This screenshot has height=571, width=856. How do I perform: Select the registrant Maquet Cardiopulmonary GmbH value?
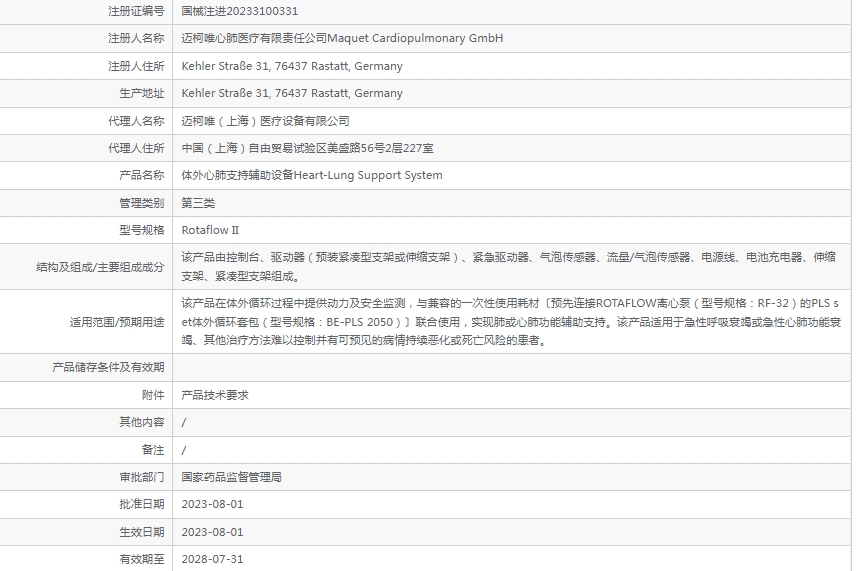pos(342,38)
